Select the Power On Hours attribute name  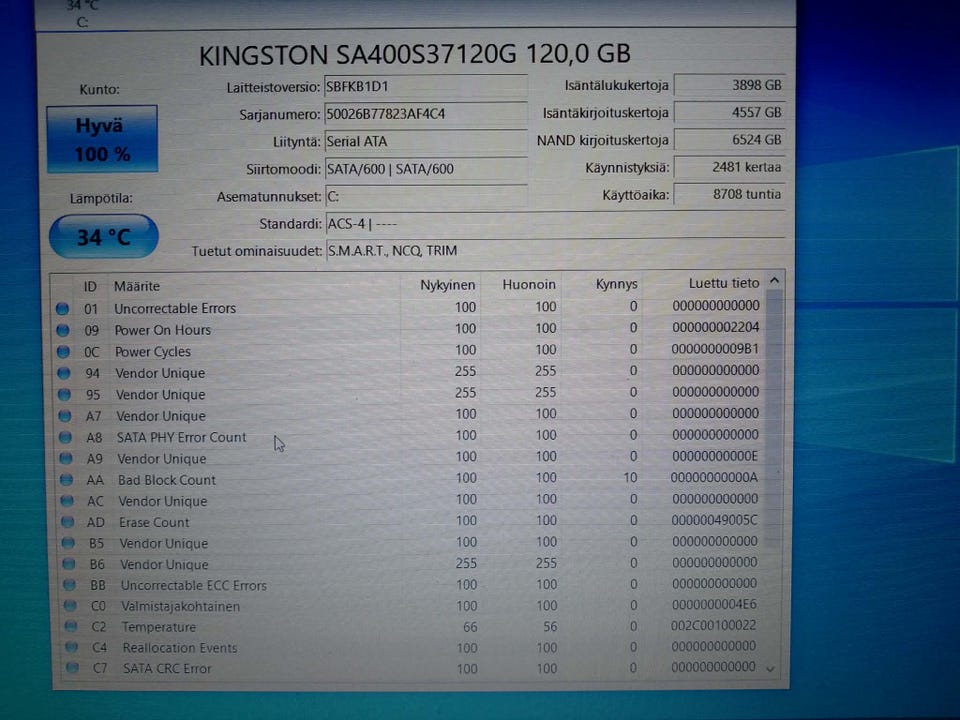(163, 330)
